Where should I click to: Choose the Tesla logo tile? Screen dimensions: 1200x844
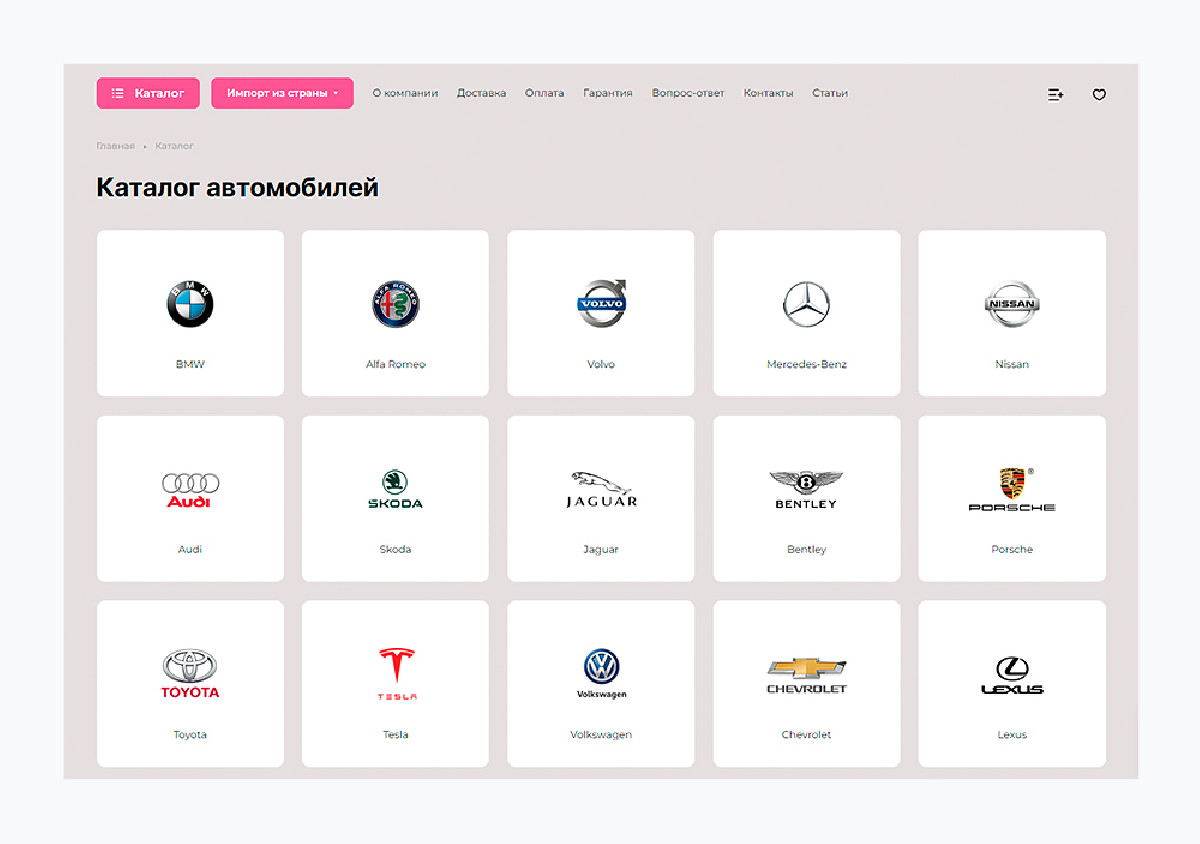tap(396, 673)
